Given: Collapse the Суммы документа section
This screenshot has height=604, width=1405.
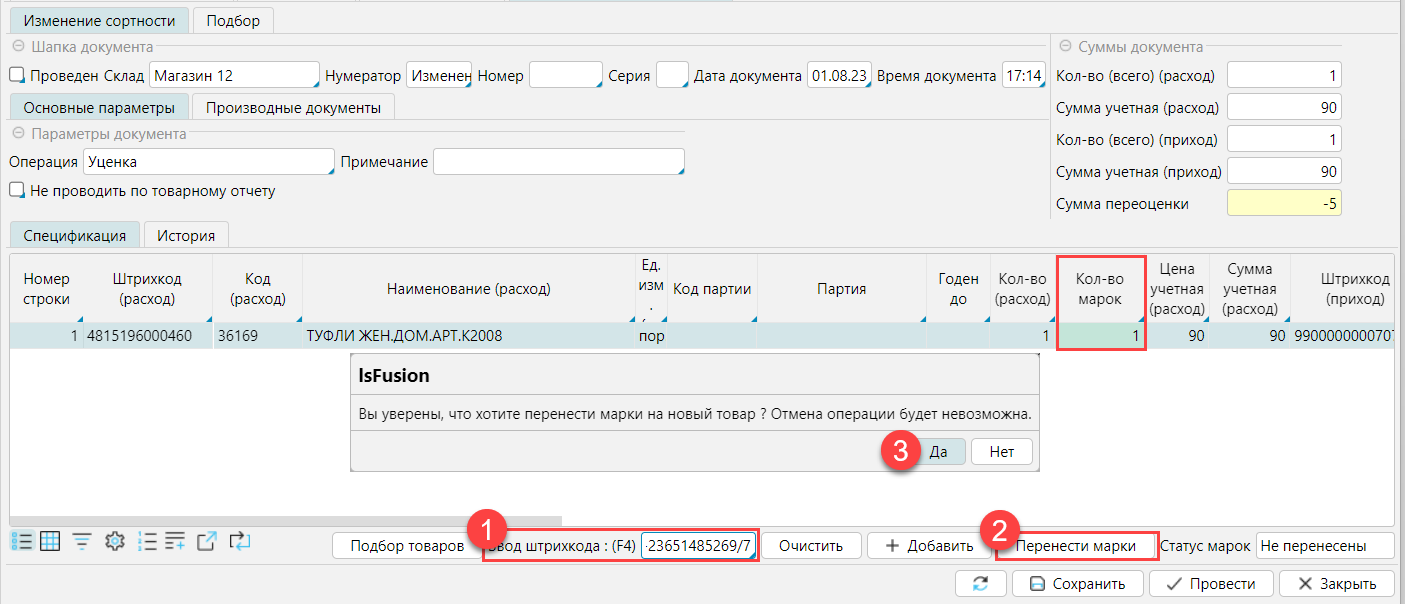Looking at the screenshot, I should pos(1066,47).
